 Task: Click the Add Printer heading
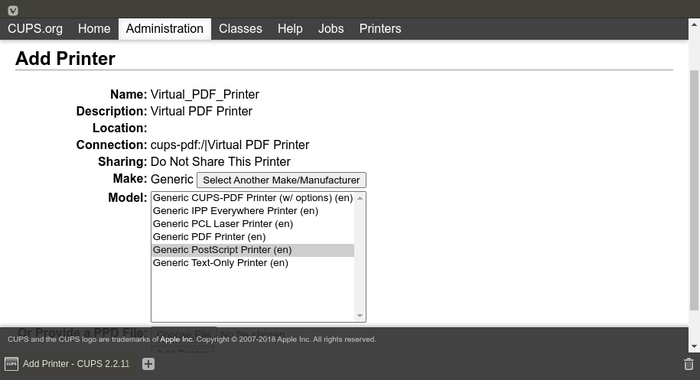(x=65, y=58)
